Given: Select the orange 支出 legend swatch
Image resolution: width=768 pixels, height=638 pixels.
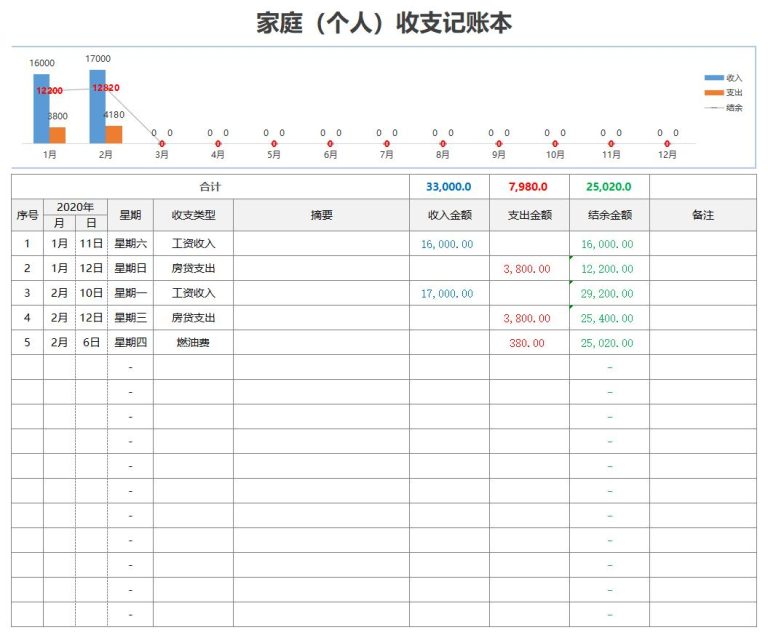Looking at the screenshot, I should 714,93.
